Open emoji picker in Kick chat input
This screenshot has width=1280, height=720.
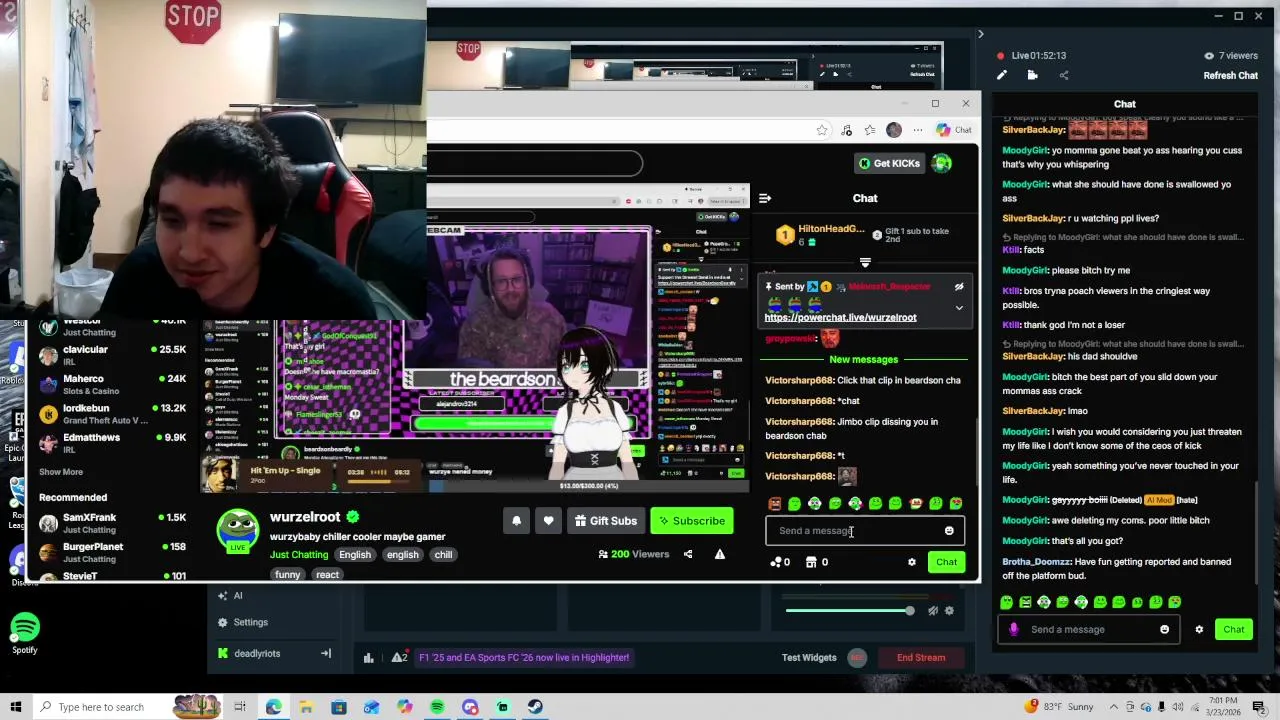(949, 531)
